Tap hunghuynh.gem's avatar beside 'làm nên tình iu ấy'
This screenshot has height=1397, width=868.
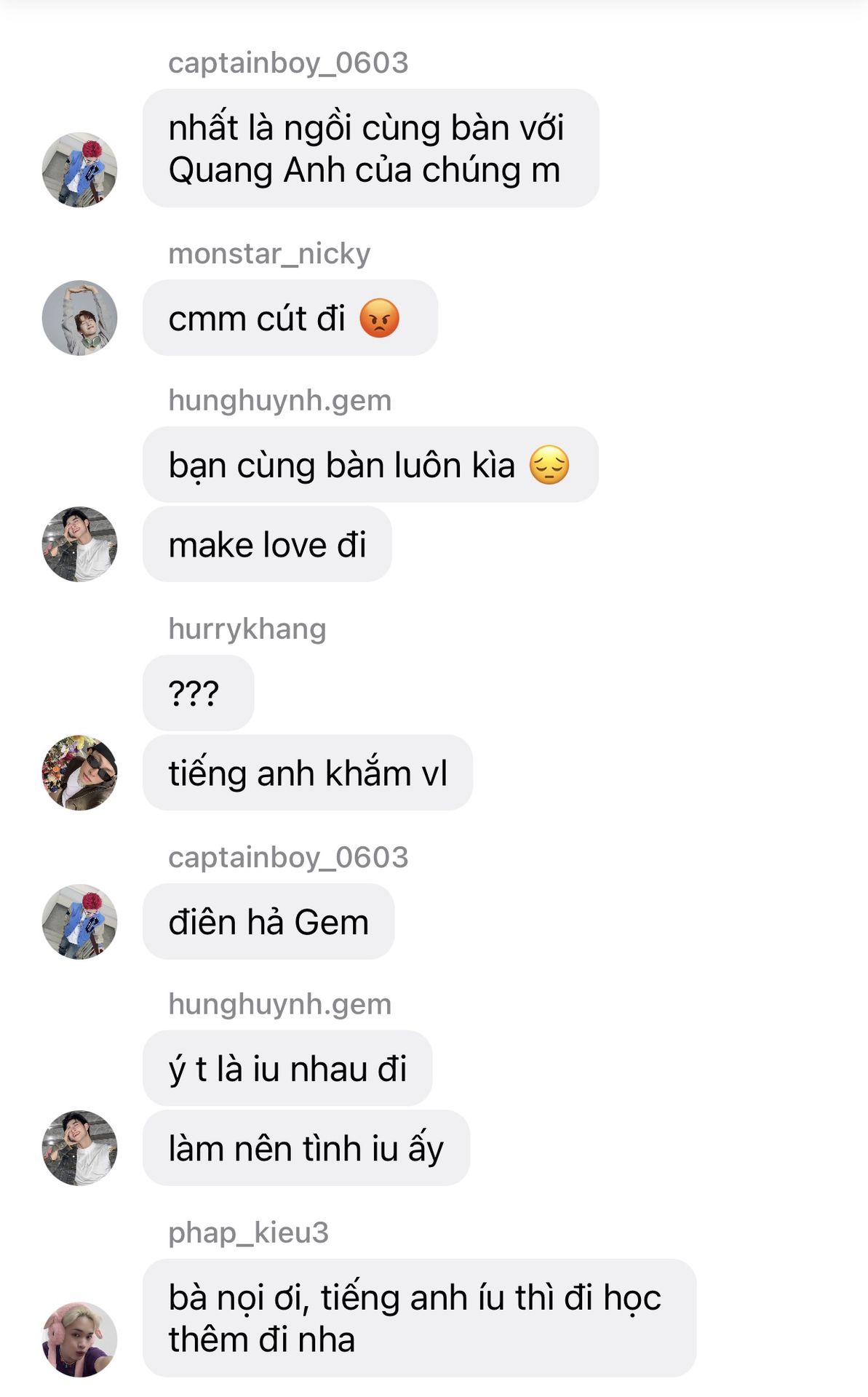79,1148
